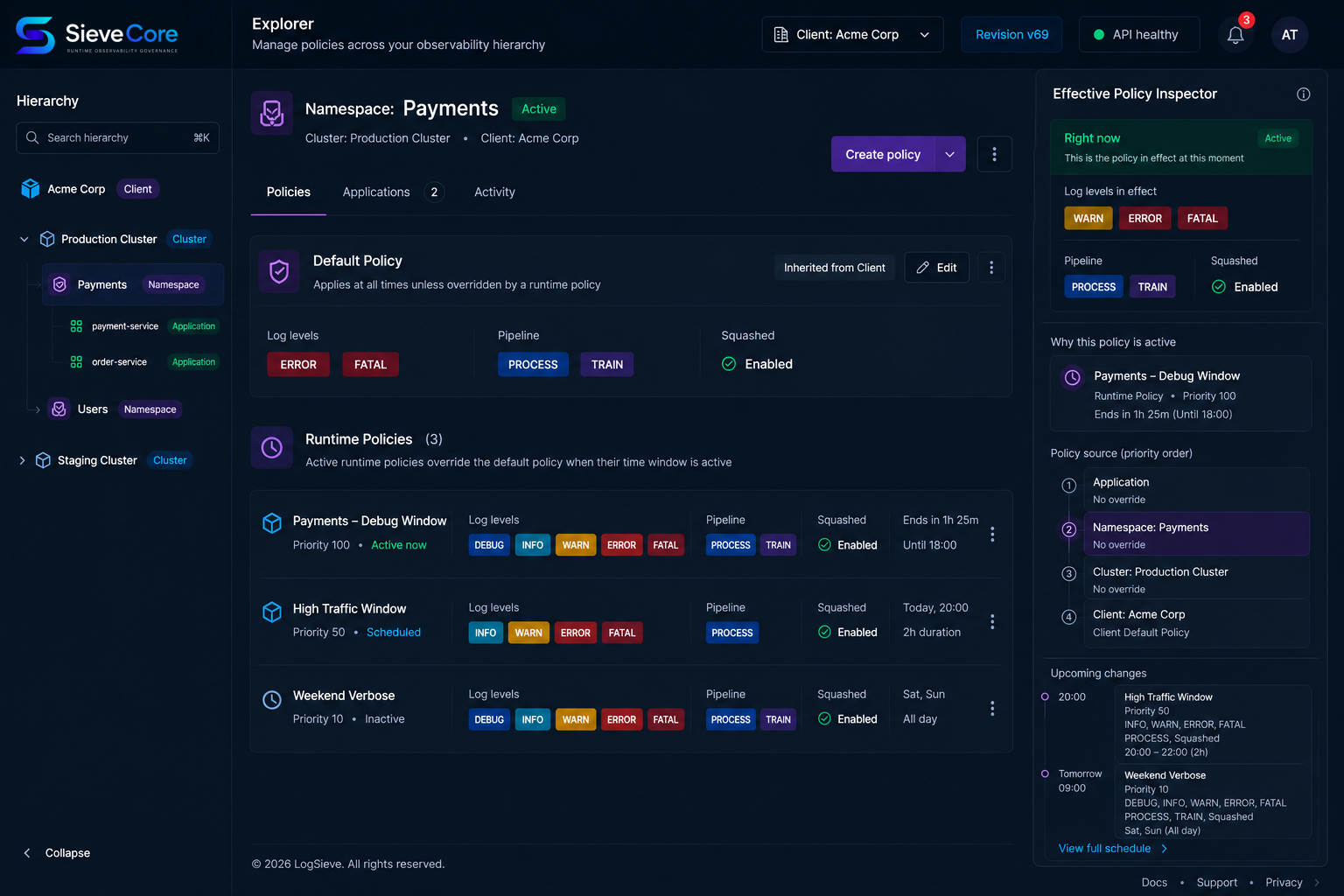Click the Payments namespace icon in hierarchy
This screenshot has width=1344, height=896.
59,284
